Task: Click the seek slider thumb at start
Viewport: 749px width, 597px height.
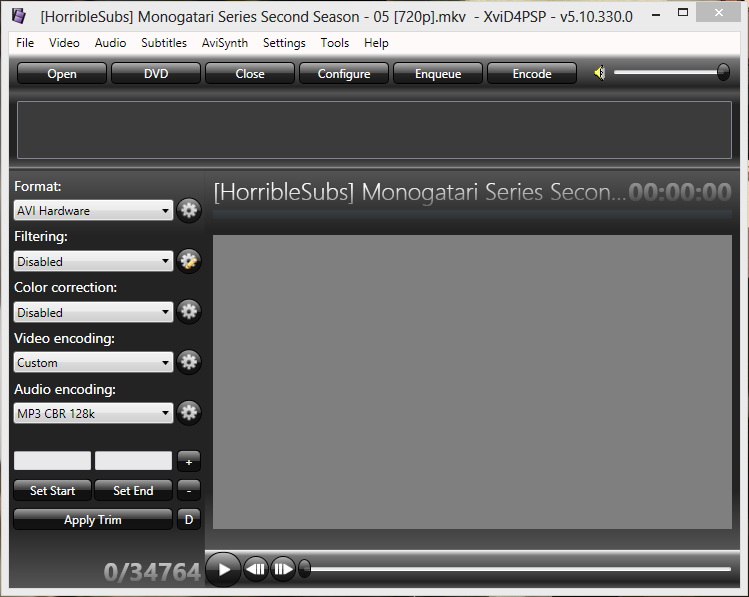Action: click(x=304, y=569)
